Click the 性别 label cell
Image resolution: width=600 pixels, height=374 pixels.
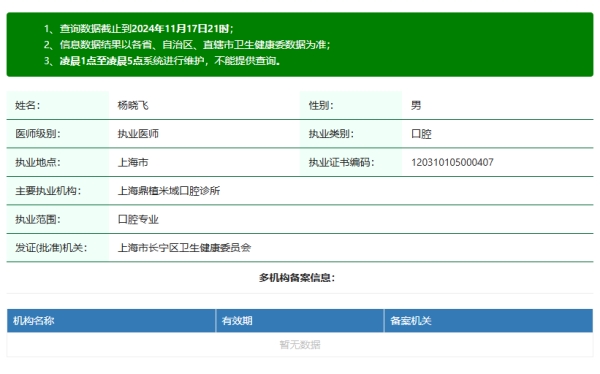[x=351, y=105]
